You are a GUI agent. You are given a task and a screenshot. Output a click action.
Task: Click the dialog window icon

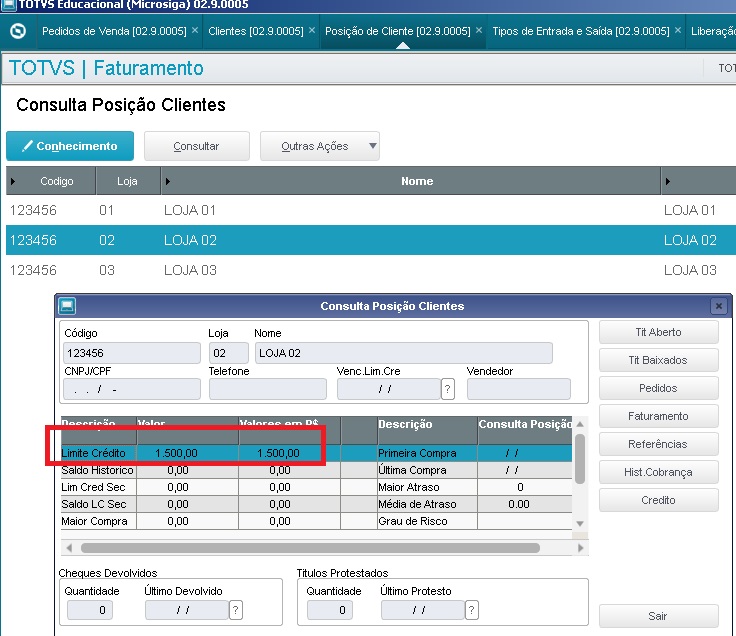click(x=67, y=306)
